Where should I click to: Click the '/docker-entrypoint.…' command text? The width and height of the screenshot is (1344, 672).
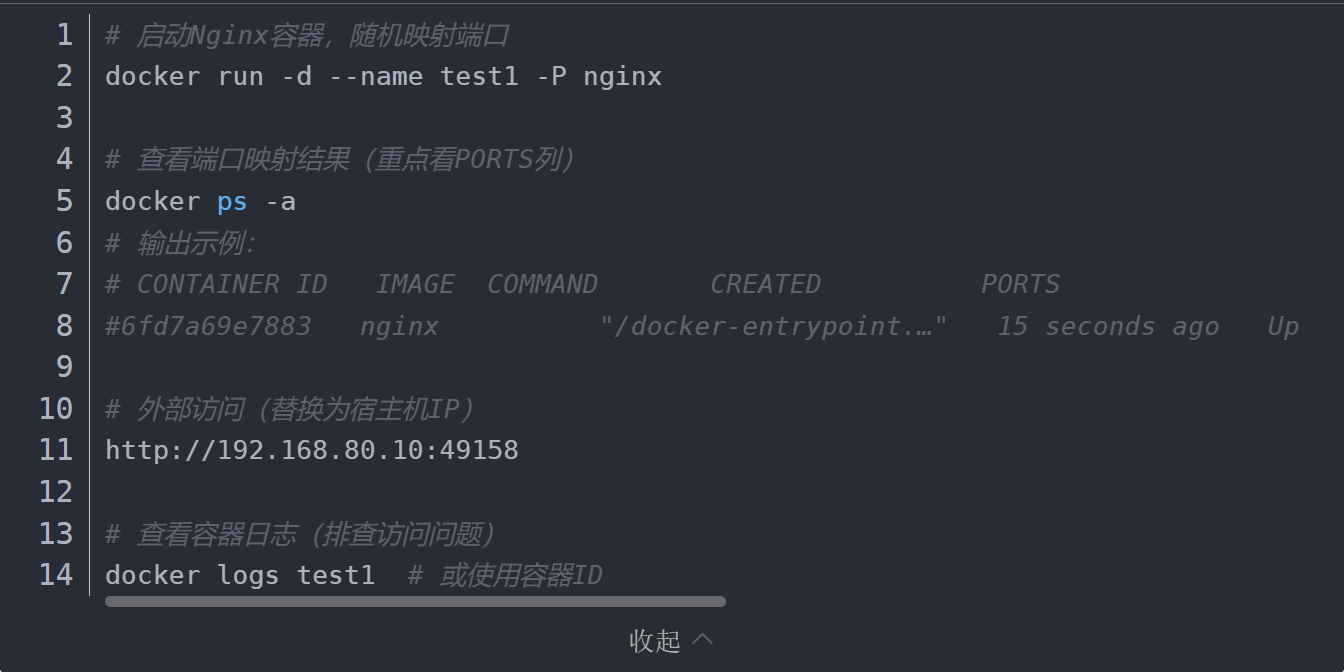tap(773, 326)
